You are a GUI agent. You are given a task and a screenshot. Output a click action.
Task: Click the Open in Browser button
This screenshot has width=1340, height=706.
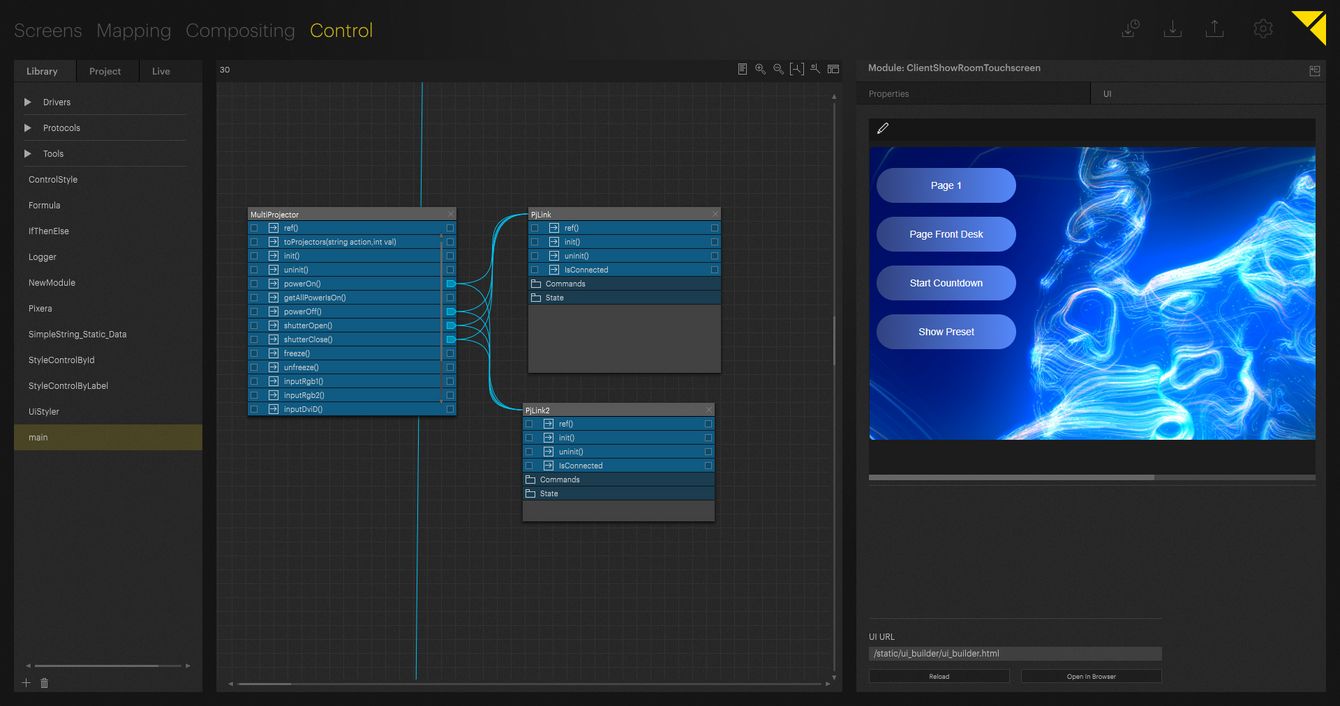(1090, 677)
